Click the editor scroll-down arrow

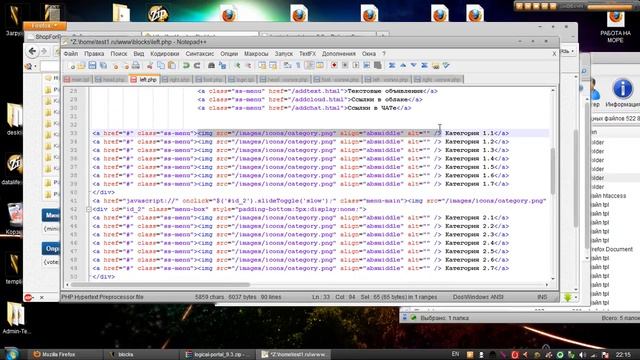553,278
